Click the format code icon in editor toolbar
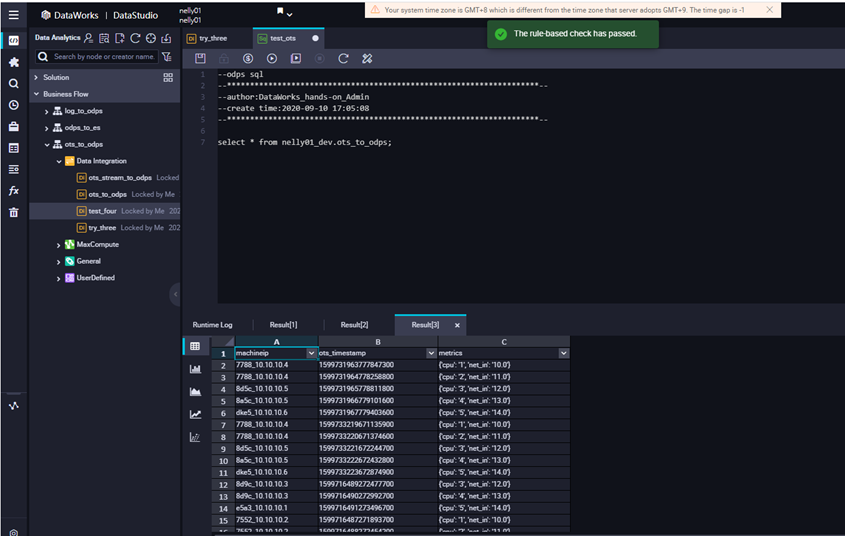Image resolution: width=845 pixels, height=536 pixels. click(x=367, y=58)
